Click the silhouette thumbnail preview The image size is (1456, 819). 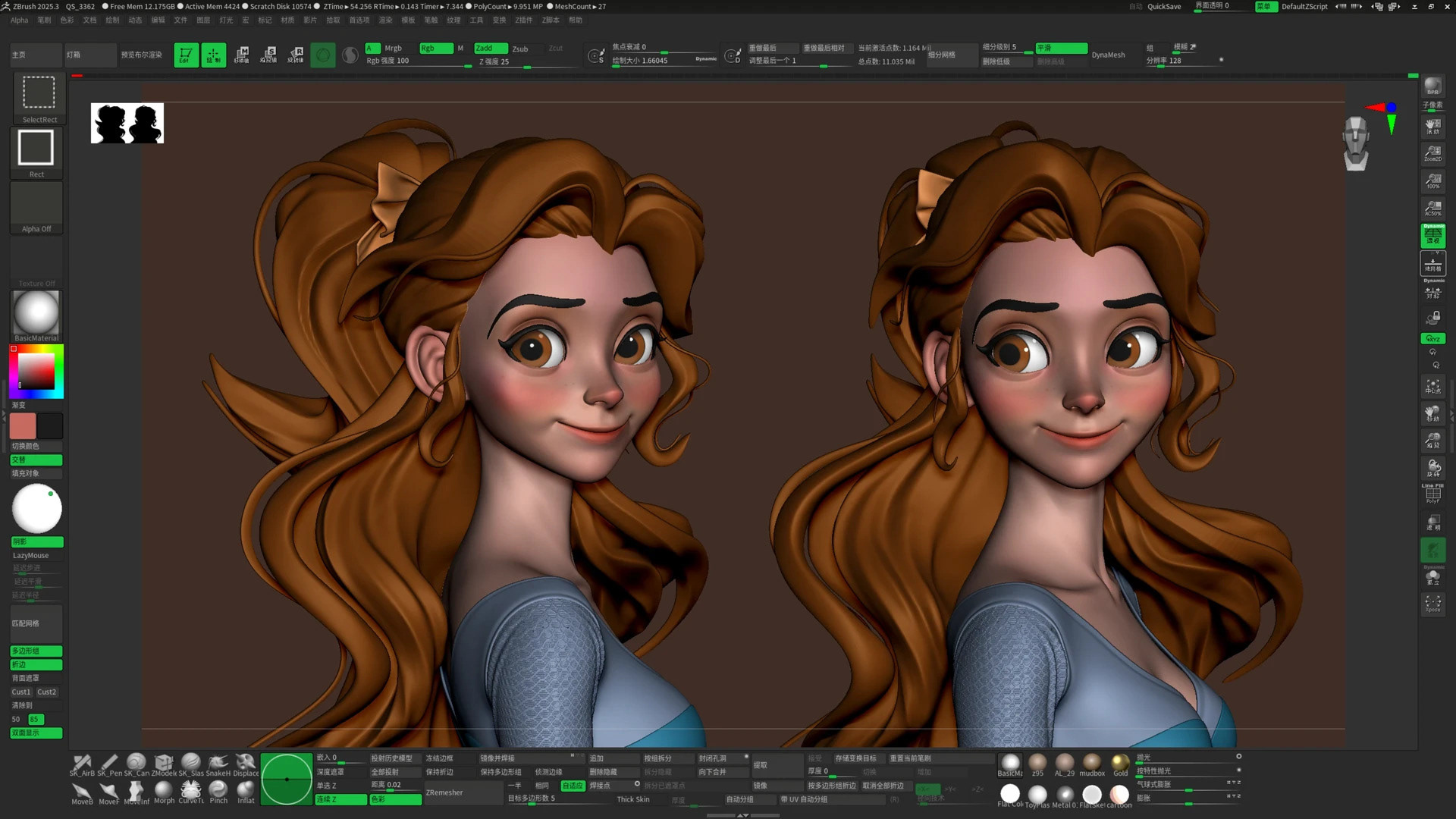127,124
